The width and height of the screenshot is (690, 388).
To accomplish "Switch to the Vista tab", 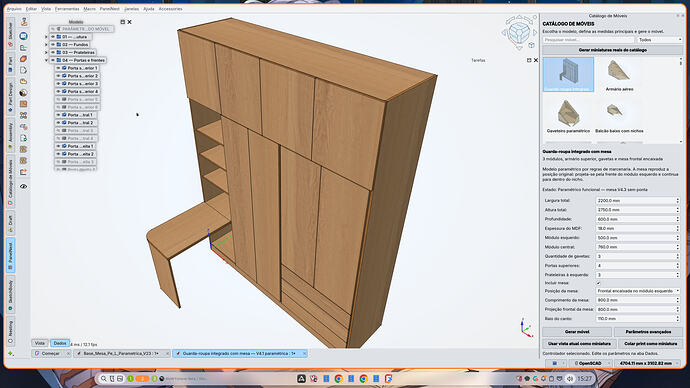I will pos(40,343).
